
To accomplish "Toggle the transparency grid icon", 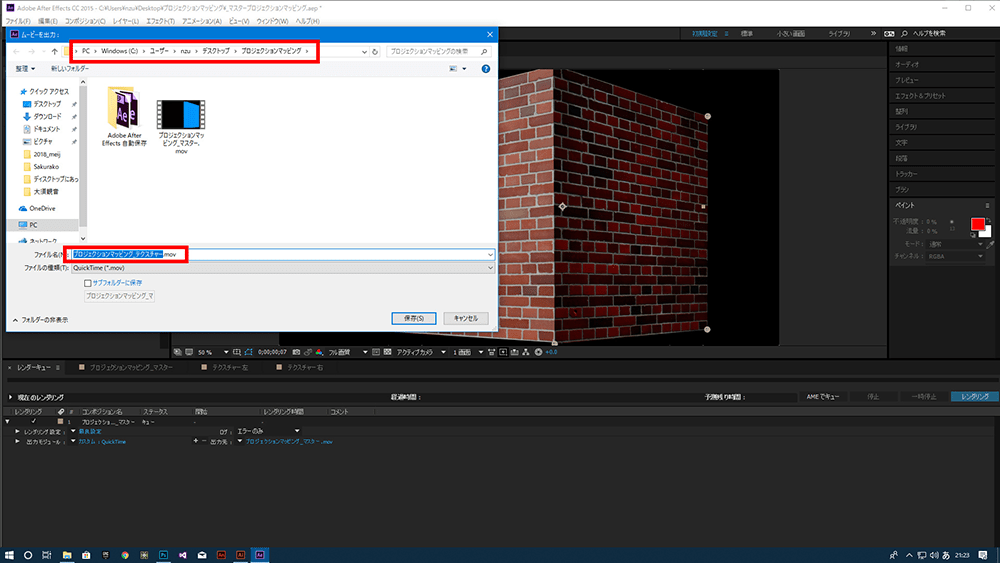I will (x=387, y=352).
